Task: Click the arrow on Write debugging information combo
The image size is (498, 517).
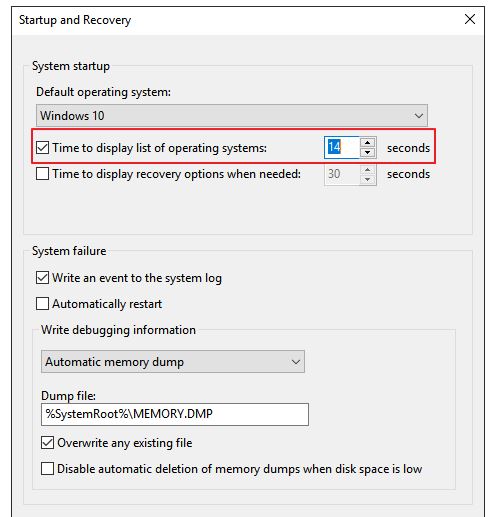Action: (x=295, y=362)
